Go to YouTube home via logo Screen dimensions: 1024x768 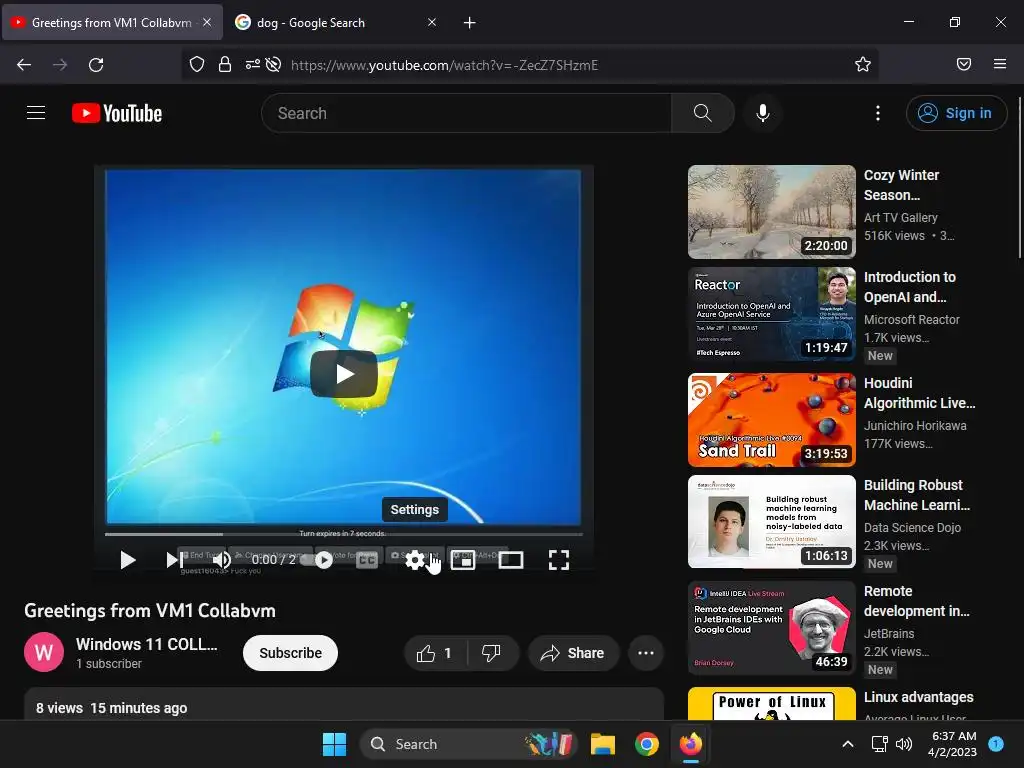(x=117, y=113)
